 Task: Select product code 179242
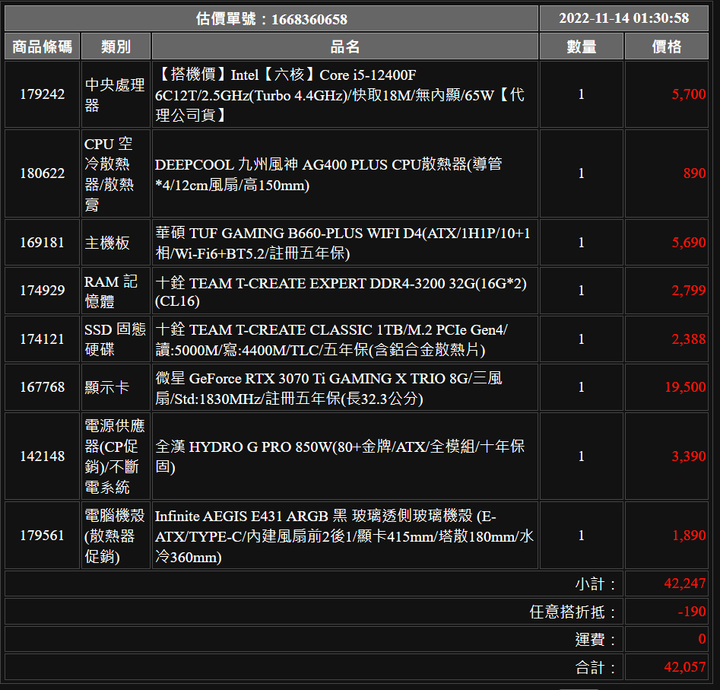42,94
